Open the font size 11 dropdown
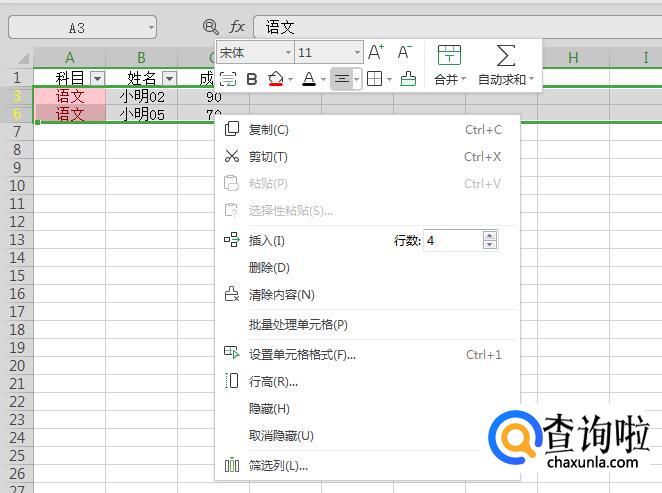 (x=357, y=52)
